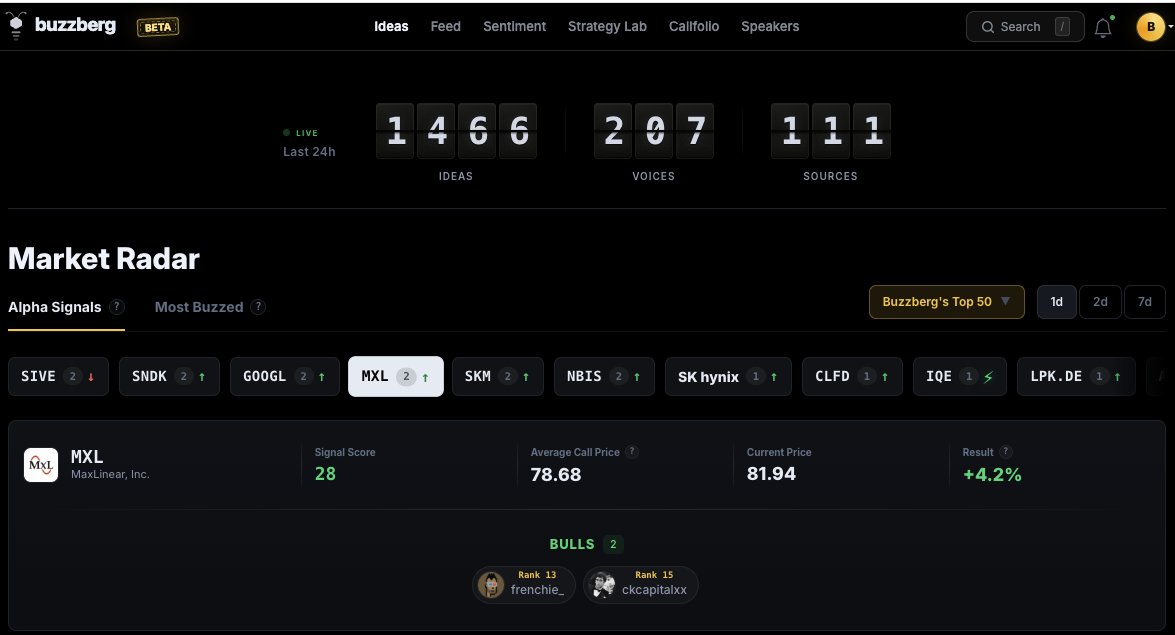1175x635 pixels.
Task: Open the user avatar B menu
Action: point(1151,27)
